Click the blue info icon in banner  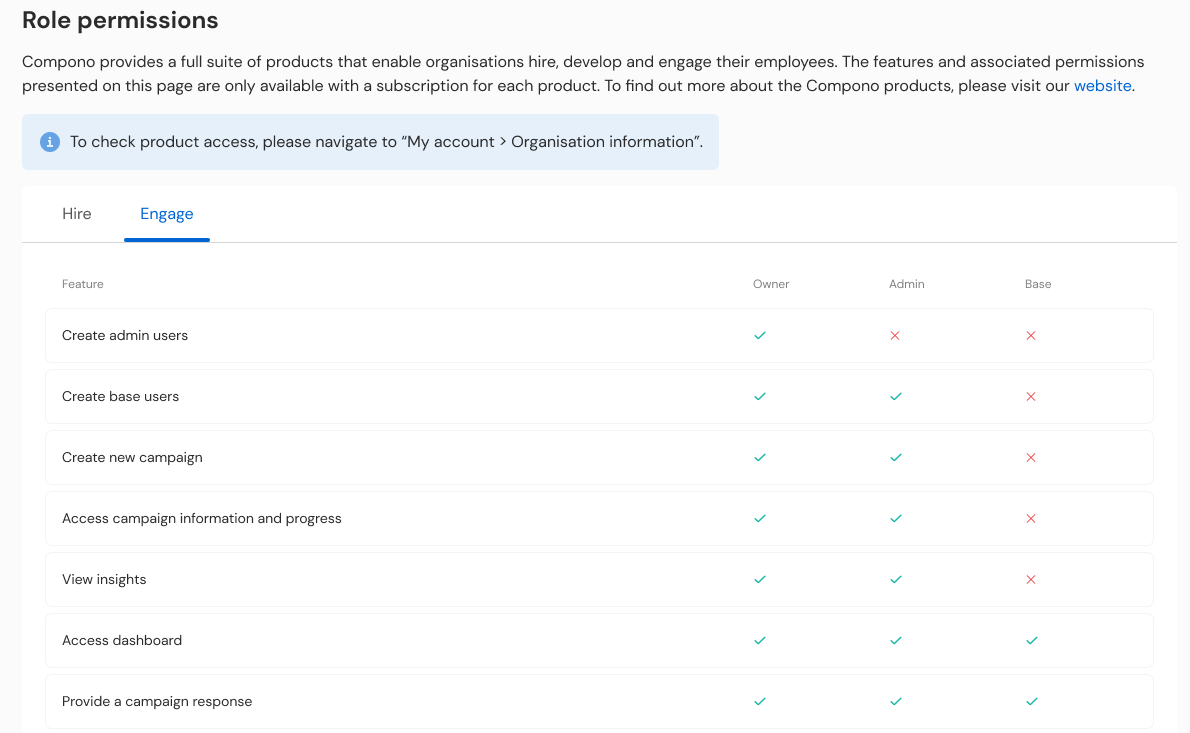pyautogui.click(x=50, y=142)
